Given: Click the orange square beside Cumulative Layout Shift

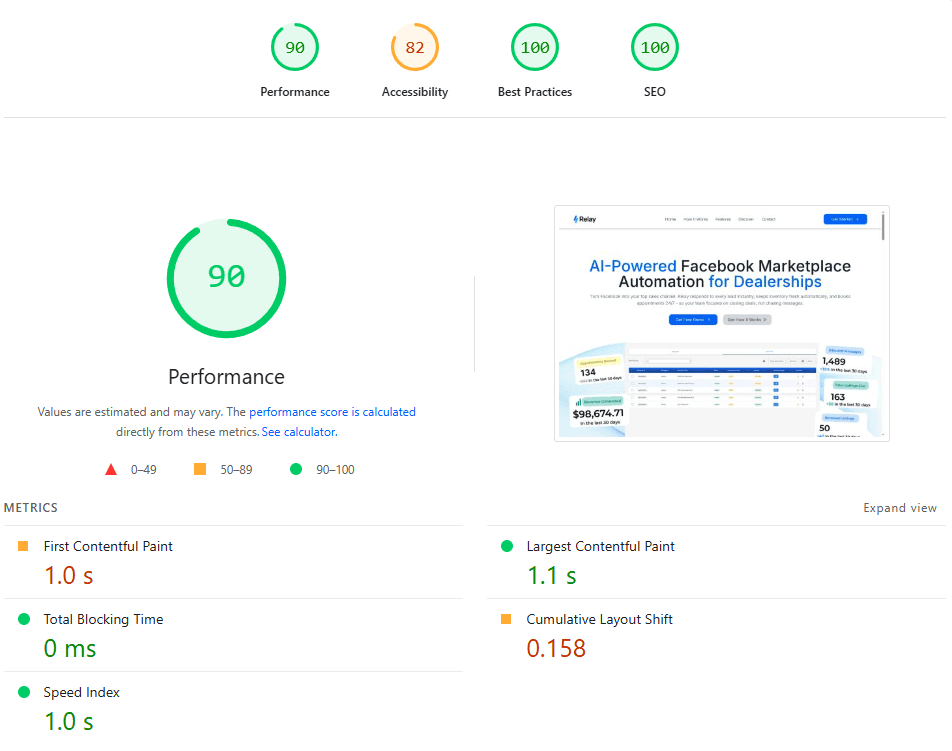Looking at the screenshot, I should click(506, 619).
